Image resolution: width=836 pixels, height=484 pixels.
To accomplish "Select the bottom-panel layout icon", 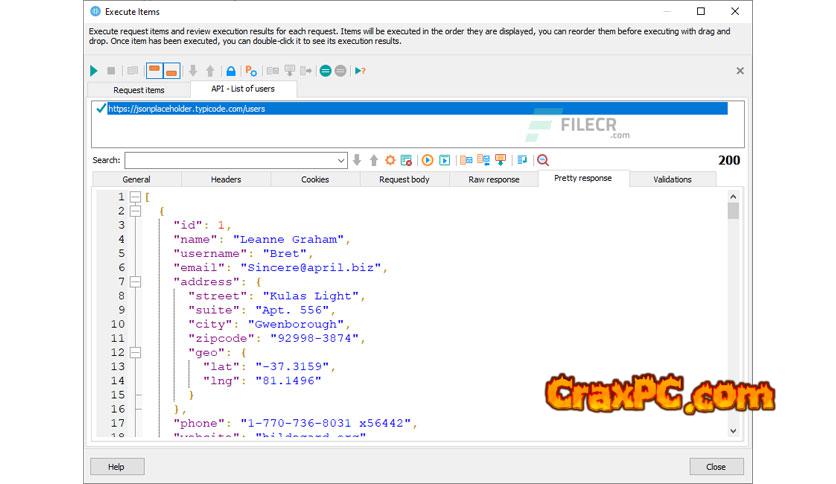I will point(171,70).
